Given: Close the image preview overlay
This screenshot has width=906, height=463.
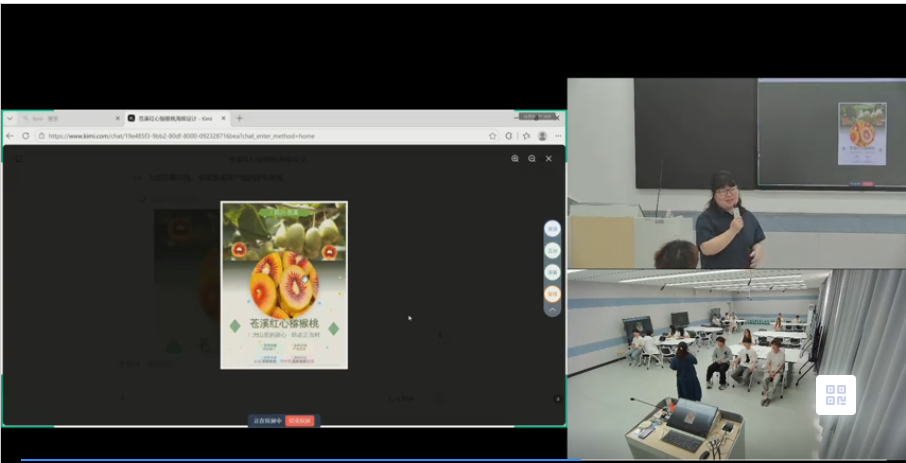Looking at the screenshot, I should click(x=549, y=158).
